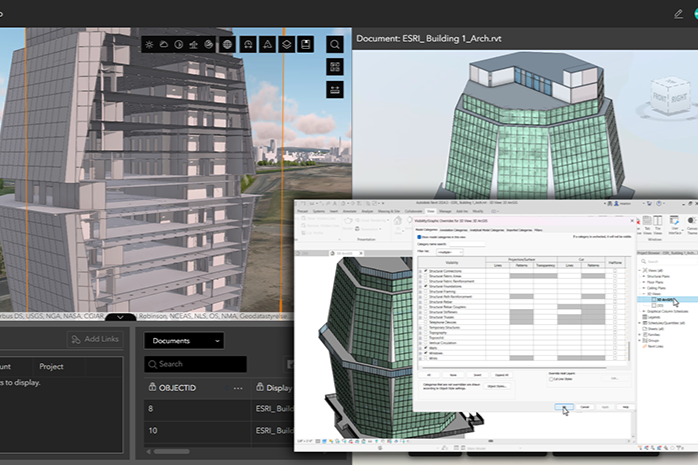
Task: Click Add Links button
Action: [95, 339]
